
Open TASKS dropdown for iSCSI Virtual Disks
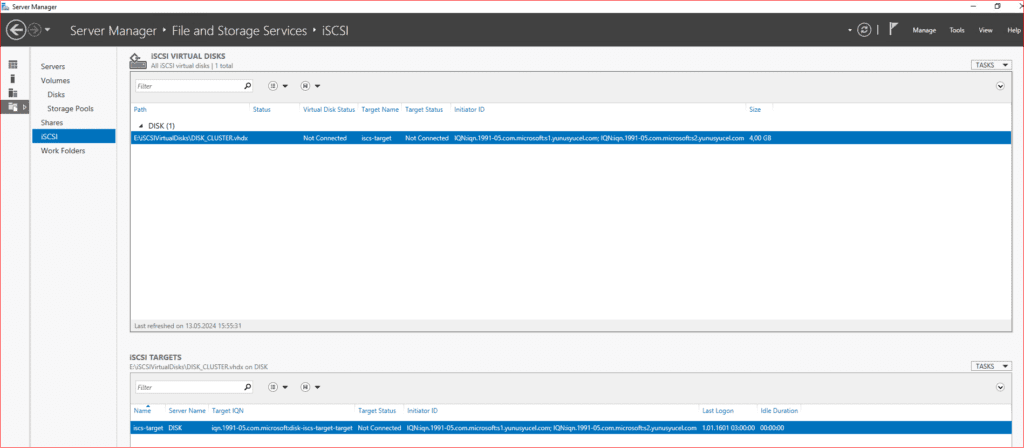pos(991,65)
